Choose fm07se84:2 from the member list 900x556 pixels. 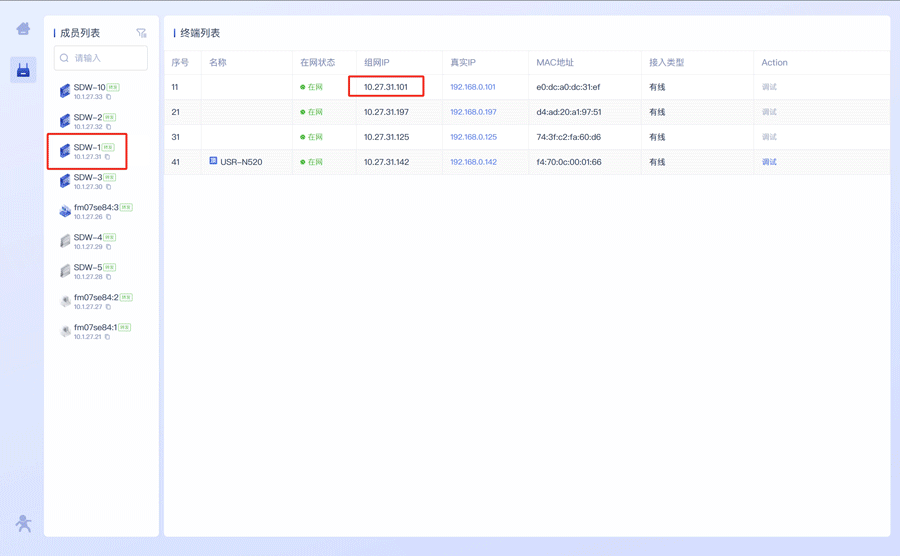(95, 298)
